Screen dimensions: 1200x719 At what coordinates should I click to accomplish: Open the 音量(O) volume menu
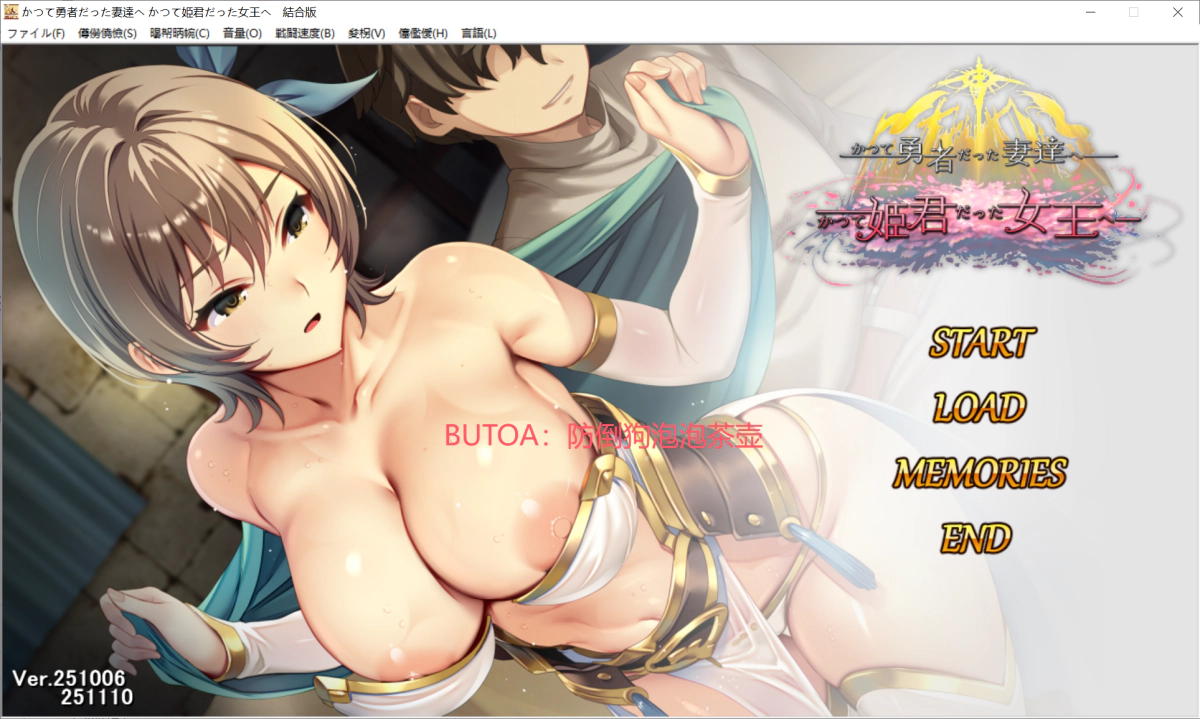pyautogui.click(x=242, y=33)
